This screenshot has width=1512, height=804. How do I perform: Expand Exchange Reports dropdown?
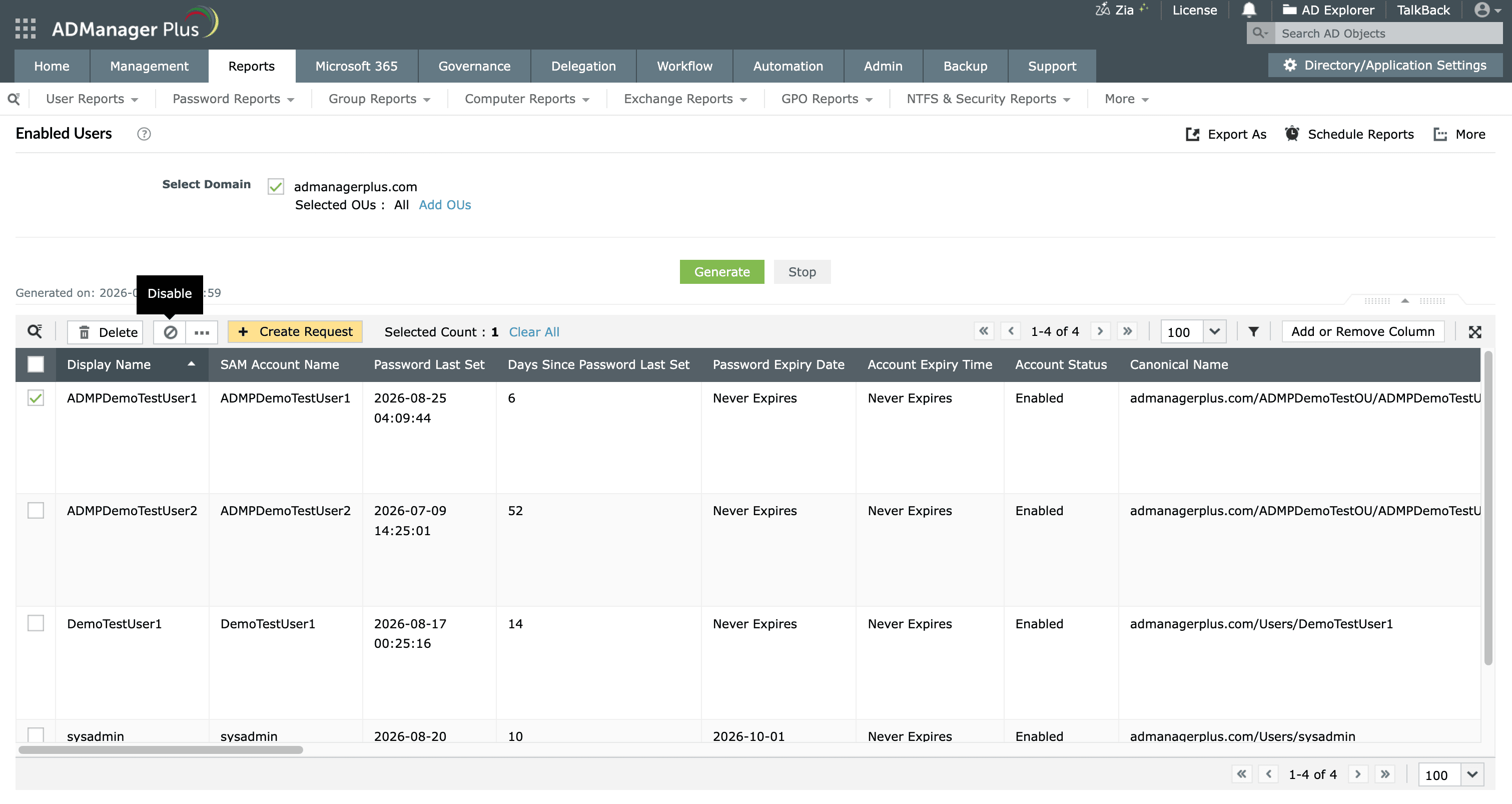point(685,99)
